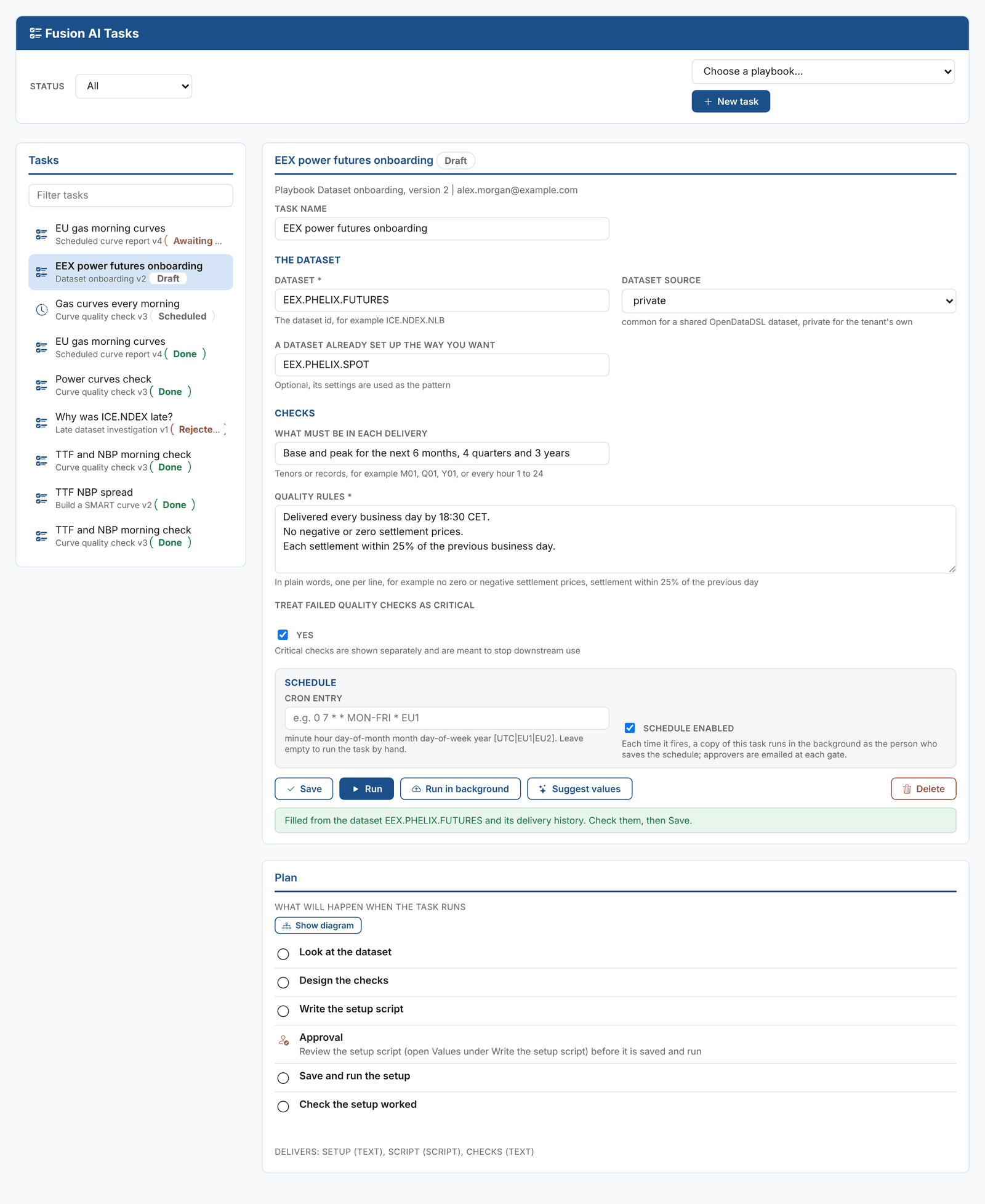Select the TTF NBP spread task
The image size is (985, 1204).
click(x=131, y=498)
